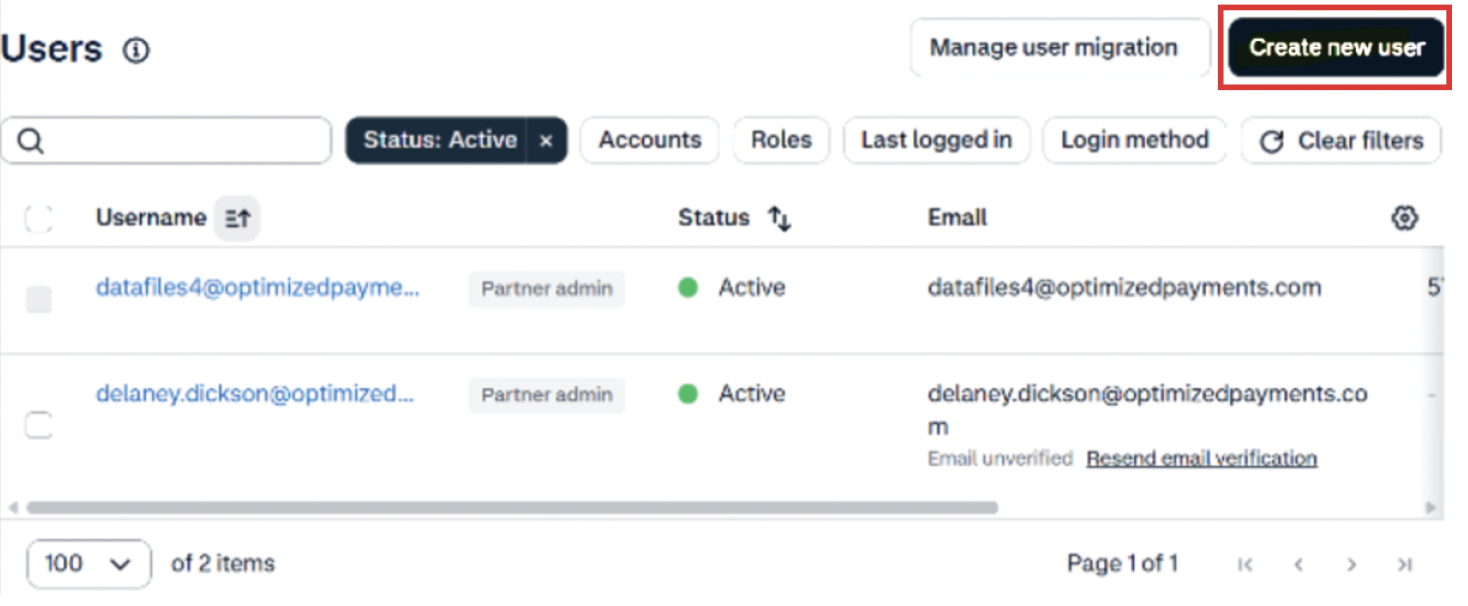Click the Email column header
1468x606 pixels.
click(957, 218)
